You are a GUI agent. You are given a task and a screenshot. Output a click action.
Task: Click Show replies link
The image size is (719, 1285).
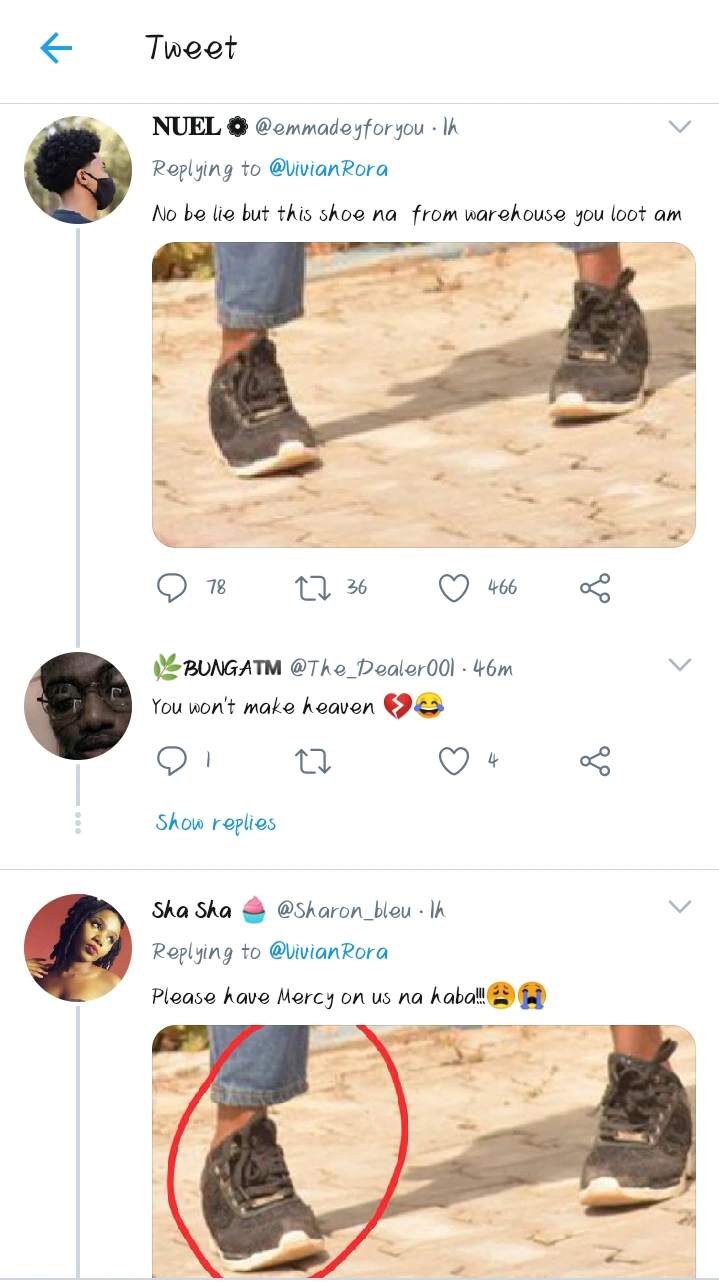pos(216,823)
